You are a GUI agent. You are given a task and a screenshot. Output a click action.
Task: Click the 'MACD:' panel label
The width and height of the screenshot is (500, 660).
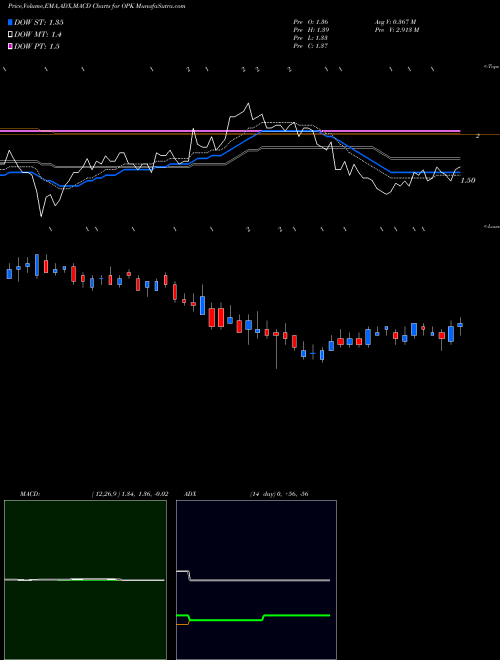point(29,494)
